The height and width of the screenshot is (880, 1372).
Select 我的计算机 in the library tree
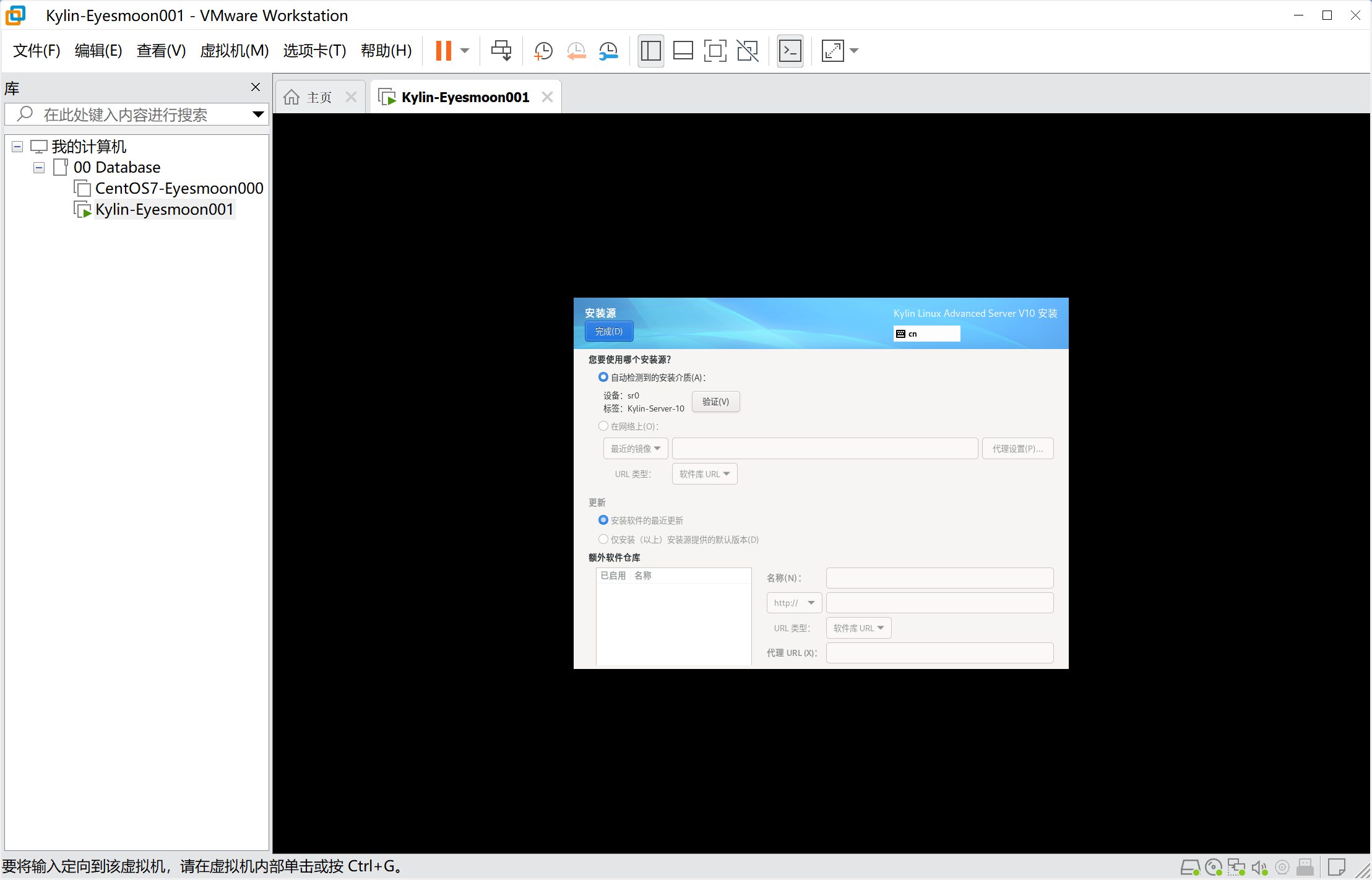pos(89,147)
